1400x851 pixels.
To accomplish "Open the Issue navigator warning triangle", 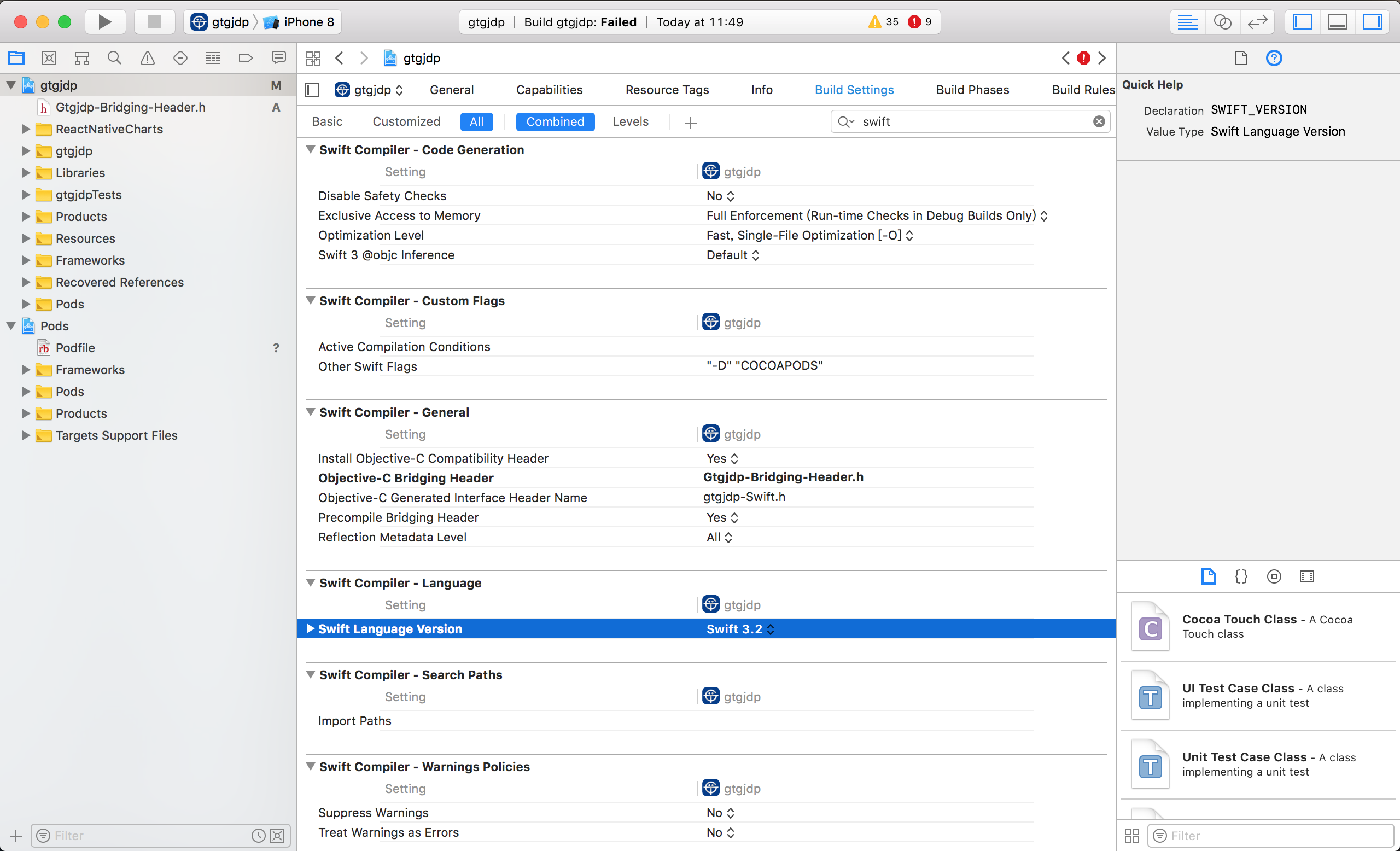I will point(147,57).
